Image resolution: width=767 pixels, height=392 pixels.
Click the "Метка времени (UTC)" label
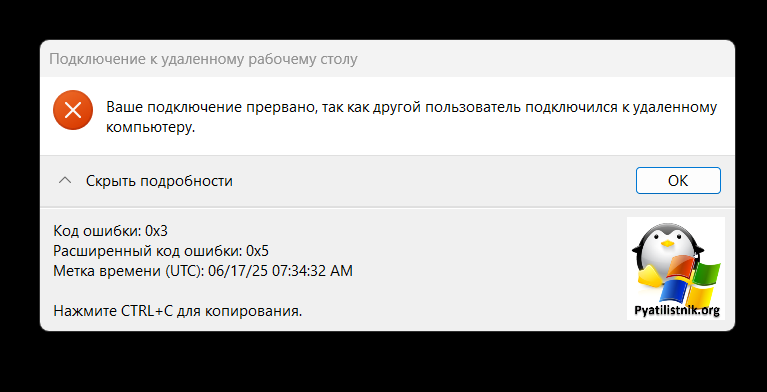(129, 271)
